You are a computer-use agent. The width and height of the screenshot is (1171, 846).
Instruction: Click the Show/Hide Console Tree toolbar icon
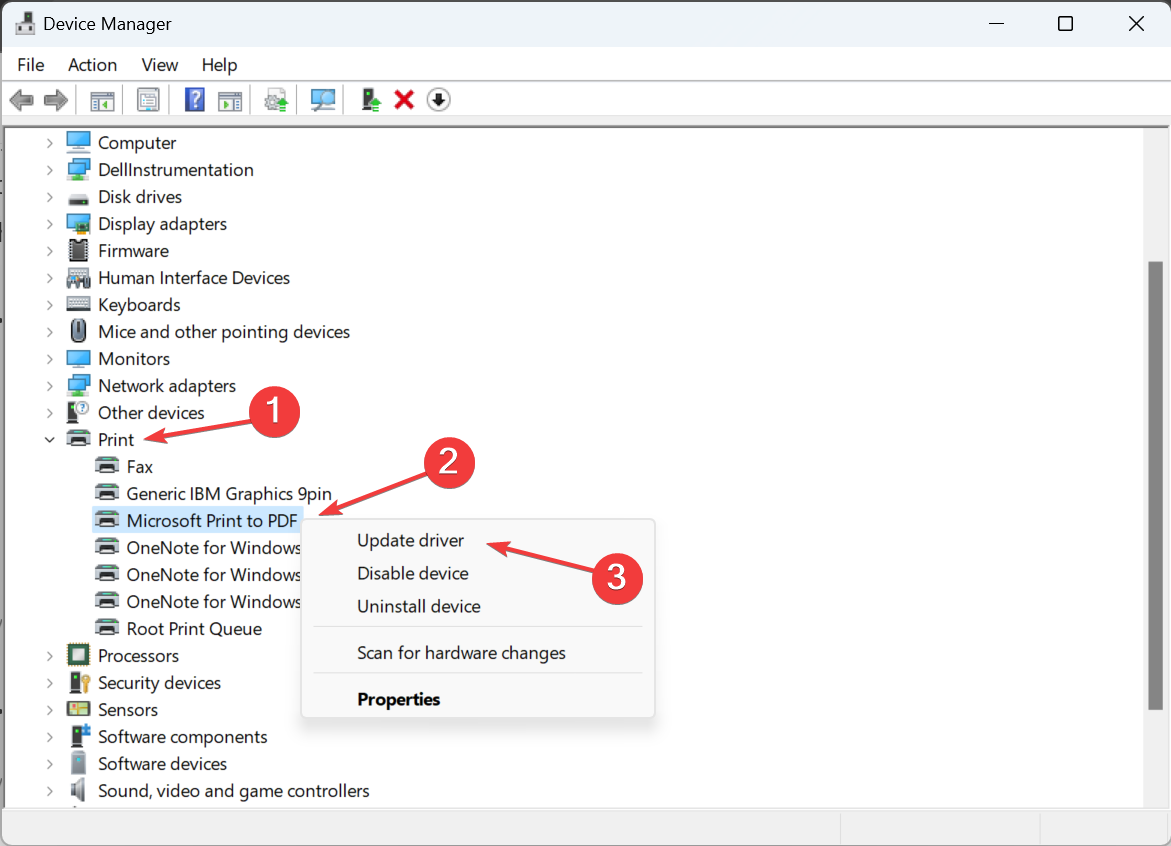pyautogui.click(x=102, y=100)
